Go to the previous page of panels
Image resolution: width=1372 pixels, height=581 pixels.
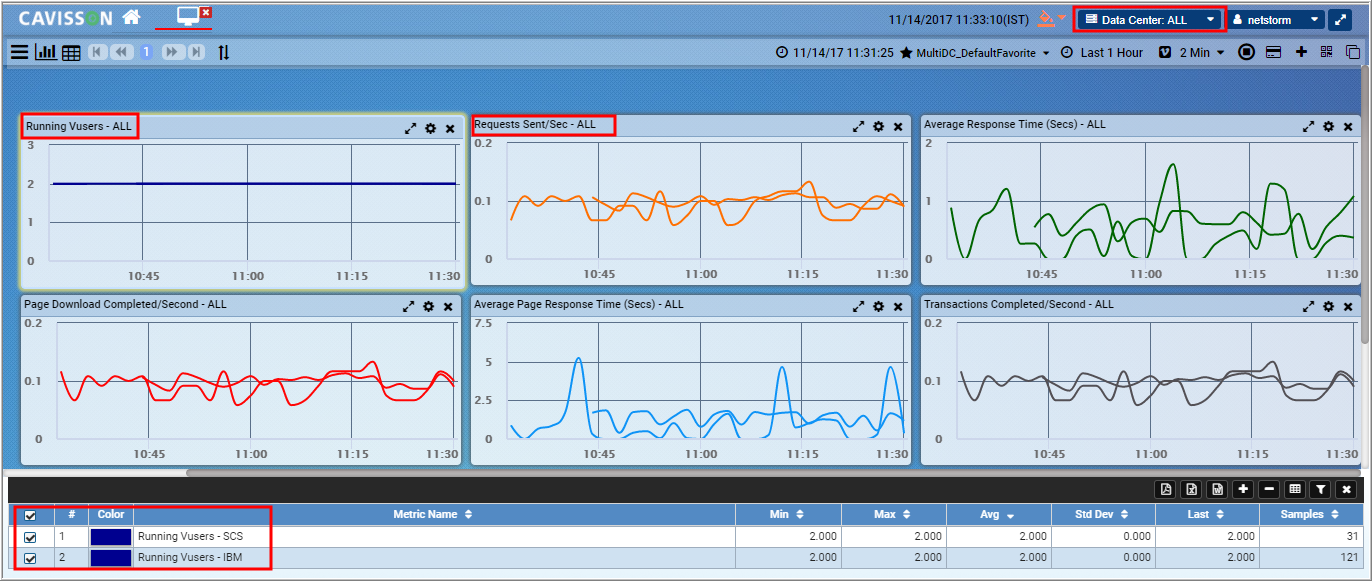pos(122,52)
